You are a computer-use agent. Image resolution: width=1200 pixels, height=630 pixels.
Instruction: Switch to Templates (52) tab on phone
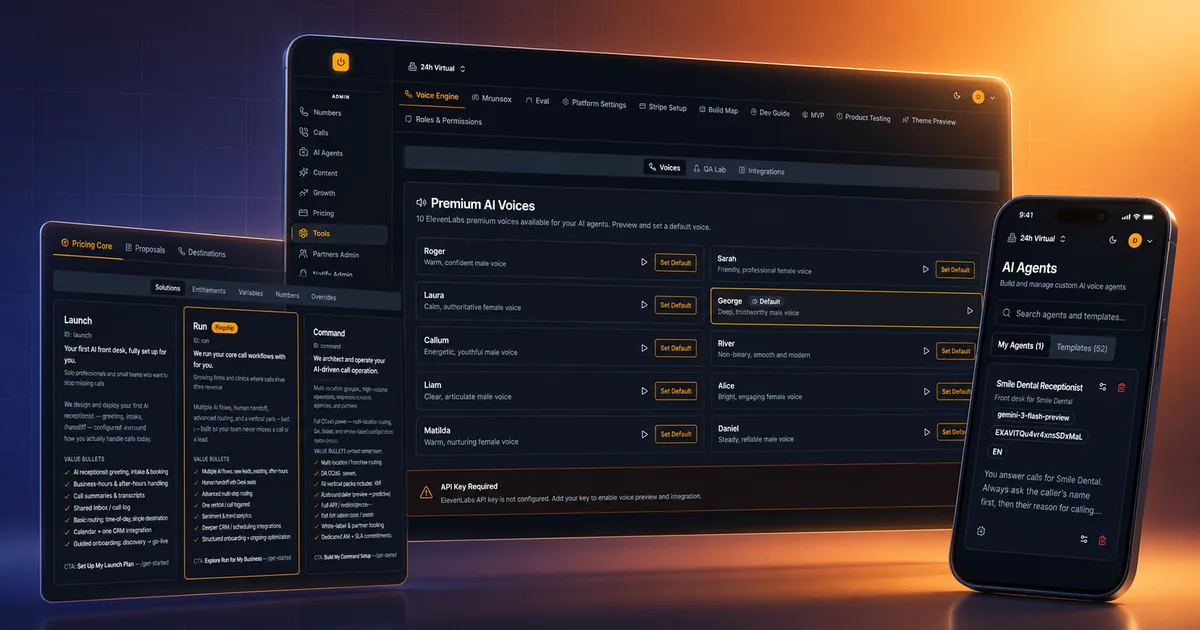point(1082,347)
